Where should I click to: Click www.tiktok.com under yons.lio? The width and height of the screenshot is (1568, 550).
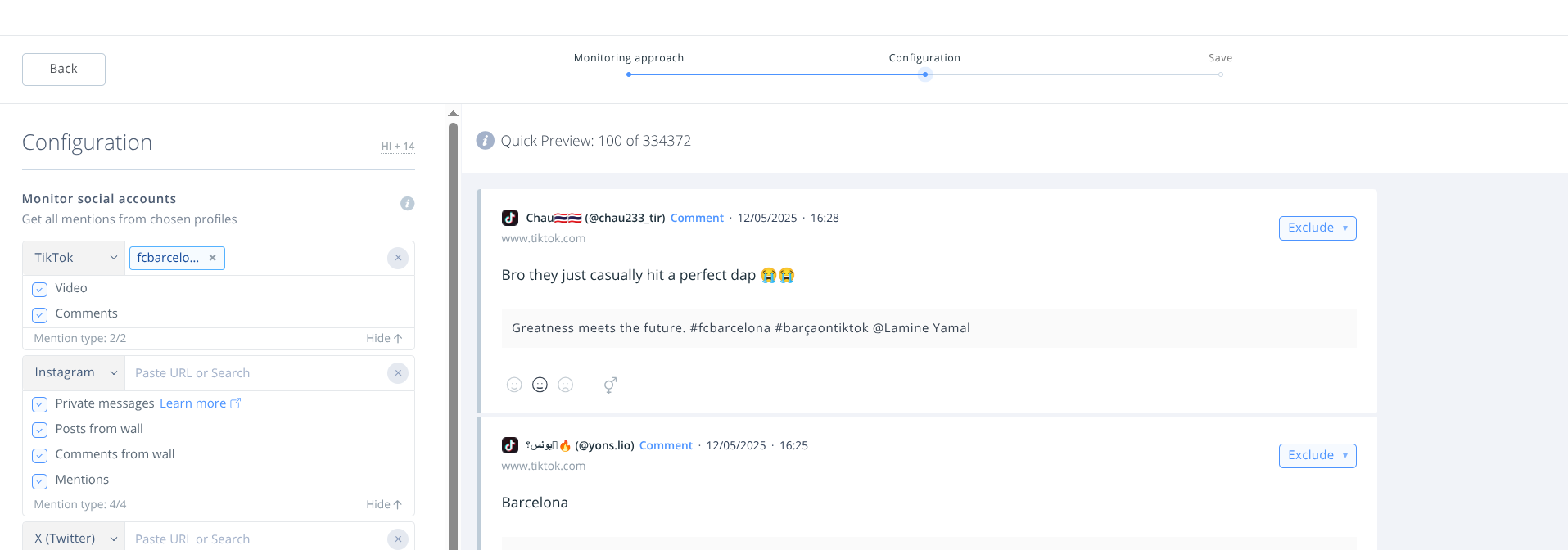click(x=544, y=466)
